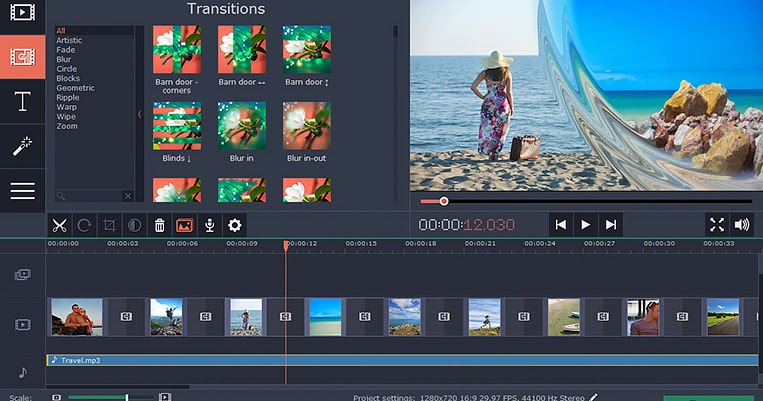Choose the Barn door - corners transition

point(177,50)
